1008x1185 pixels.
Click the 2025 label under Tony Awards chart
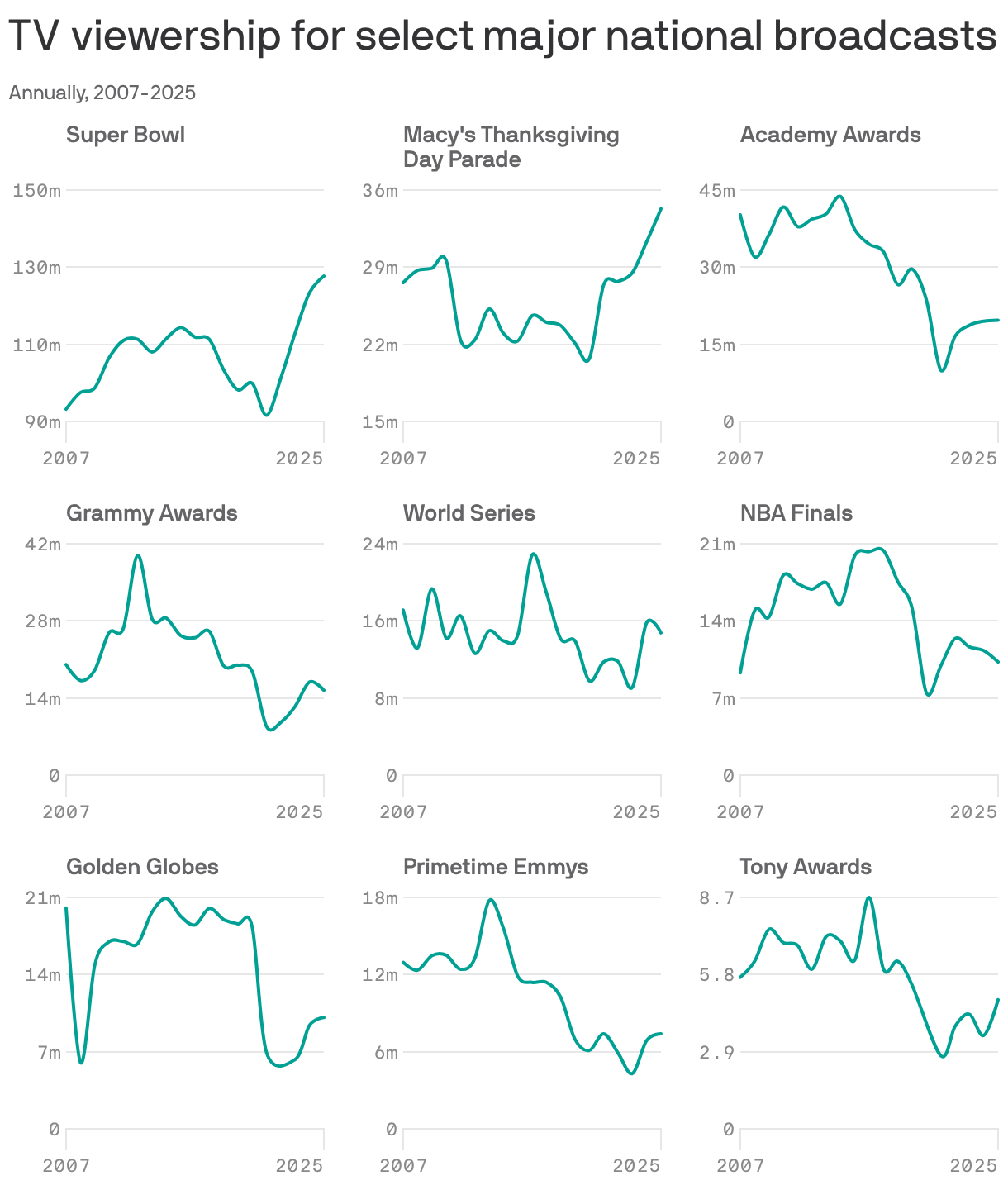[x=974, y=1166]
